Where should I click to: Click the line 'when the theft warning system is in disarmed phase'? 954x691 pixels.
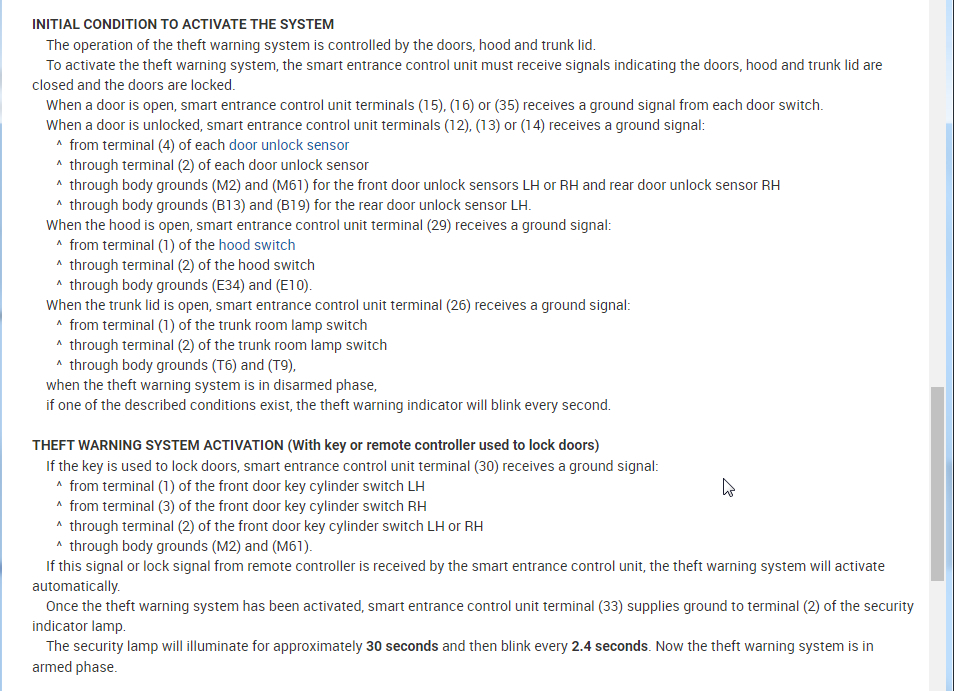[x=211, y=385]
